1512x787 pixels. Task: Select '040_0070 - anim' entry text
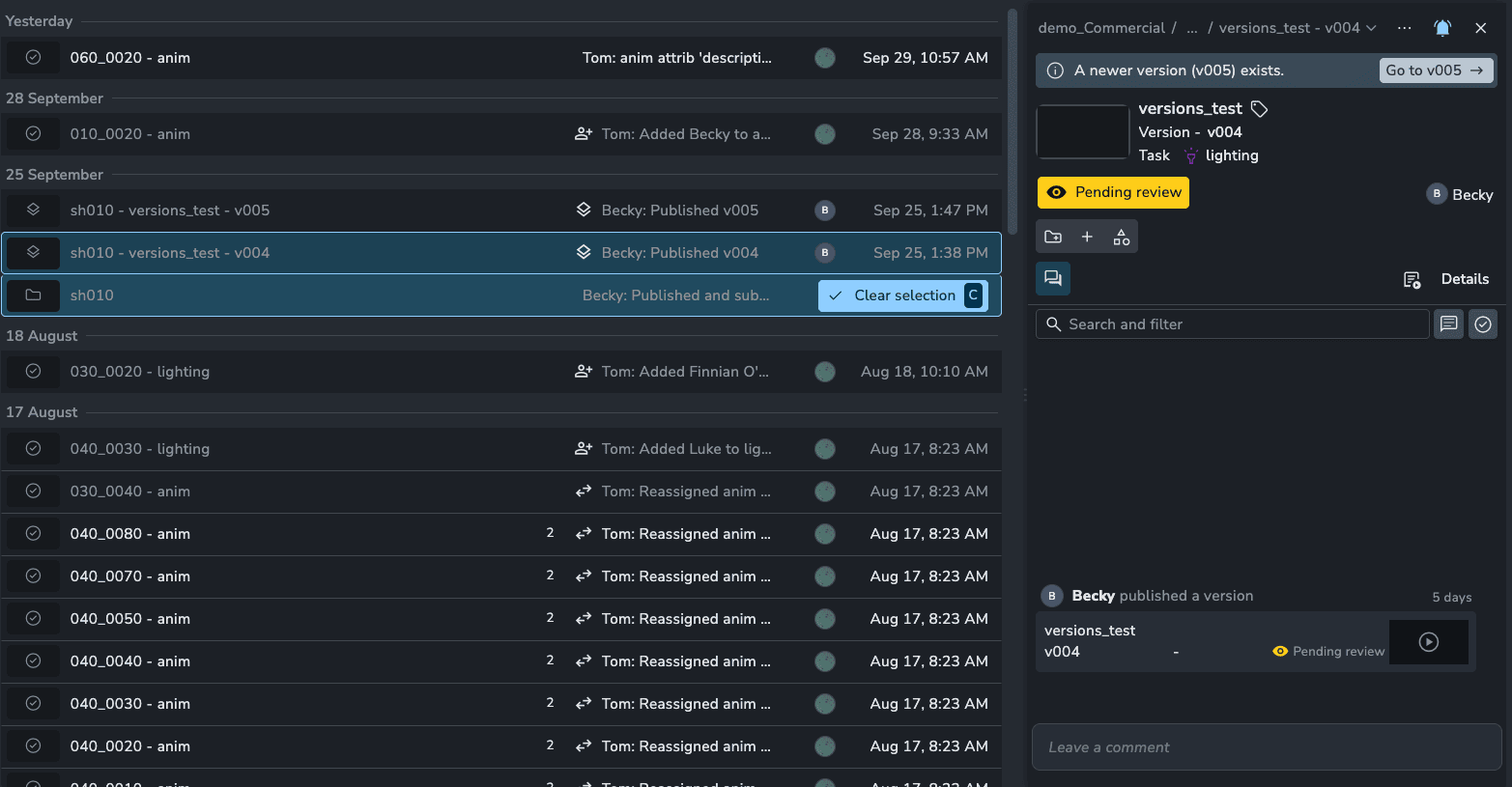pyautogui.click(x=130, y=576)
